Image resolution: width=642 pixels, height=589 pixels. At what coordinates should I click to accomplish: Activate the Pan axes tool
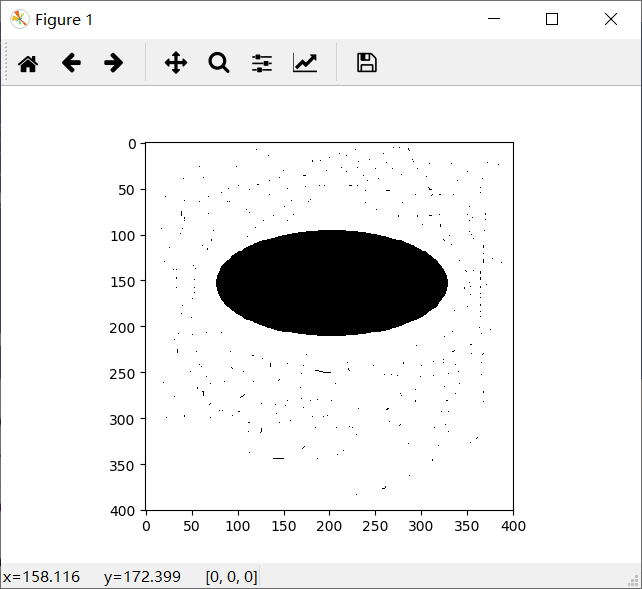tap(176, 63)
